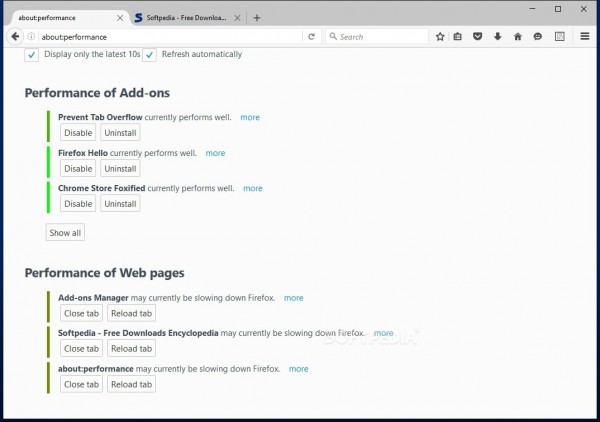The height and width of the screenshot is (422, 600).
Task: Bookmark this page with the star
Action: coord(440,37)
